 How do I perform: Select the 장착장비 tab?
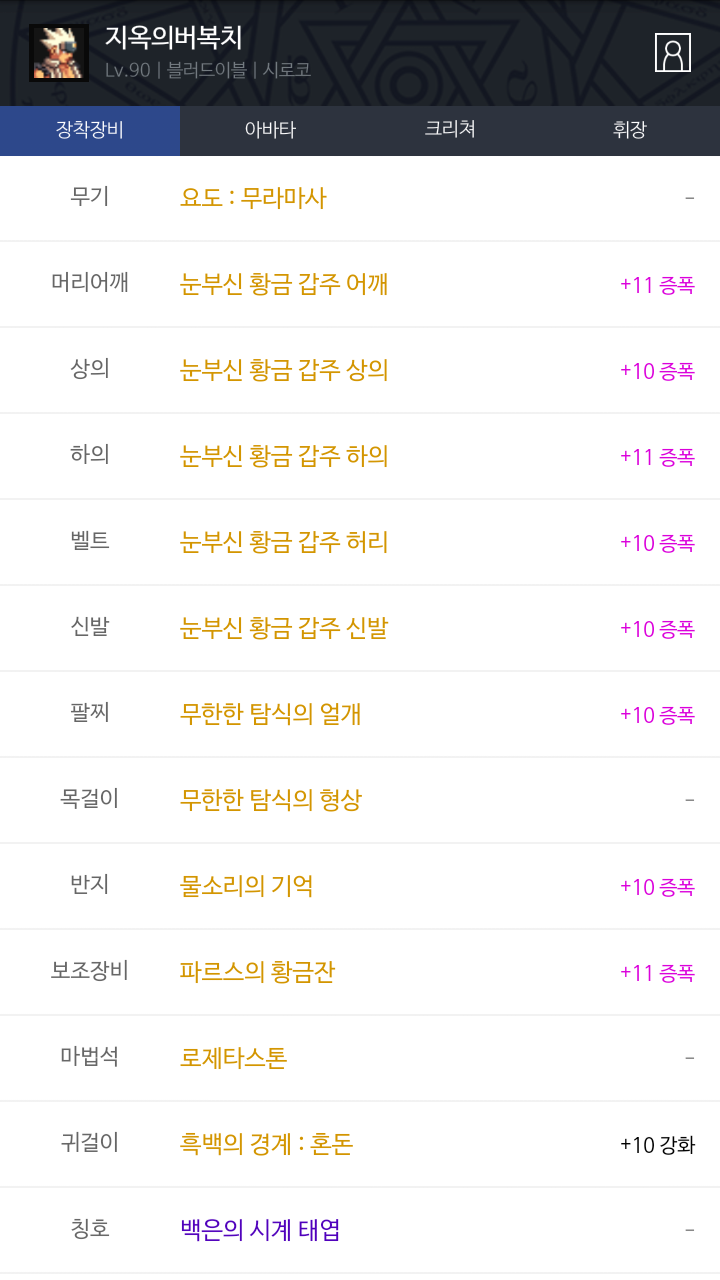[90, 130]
